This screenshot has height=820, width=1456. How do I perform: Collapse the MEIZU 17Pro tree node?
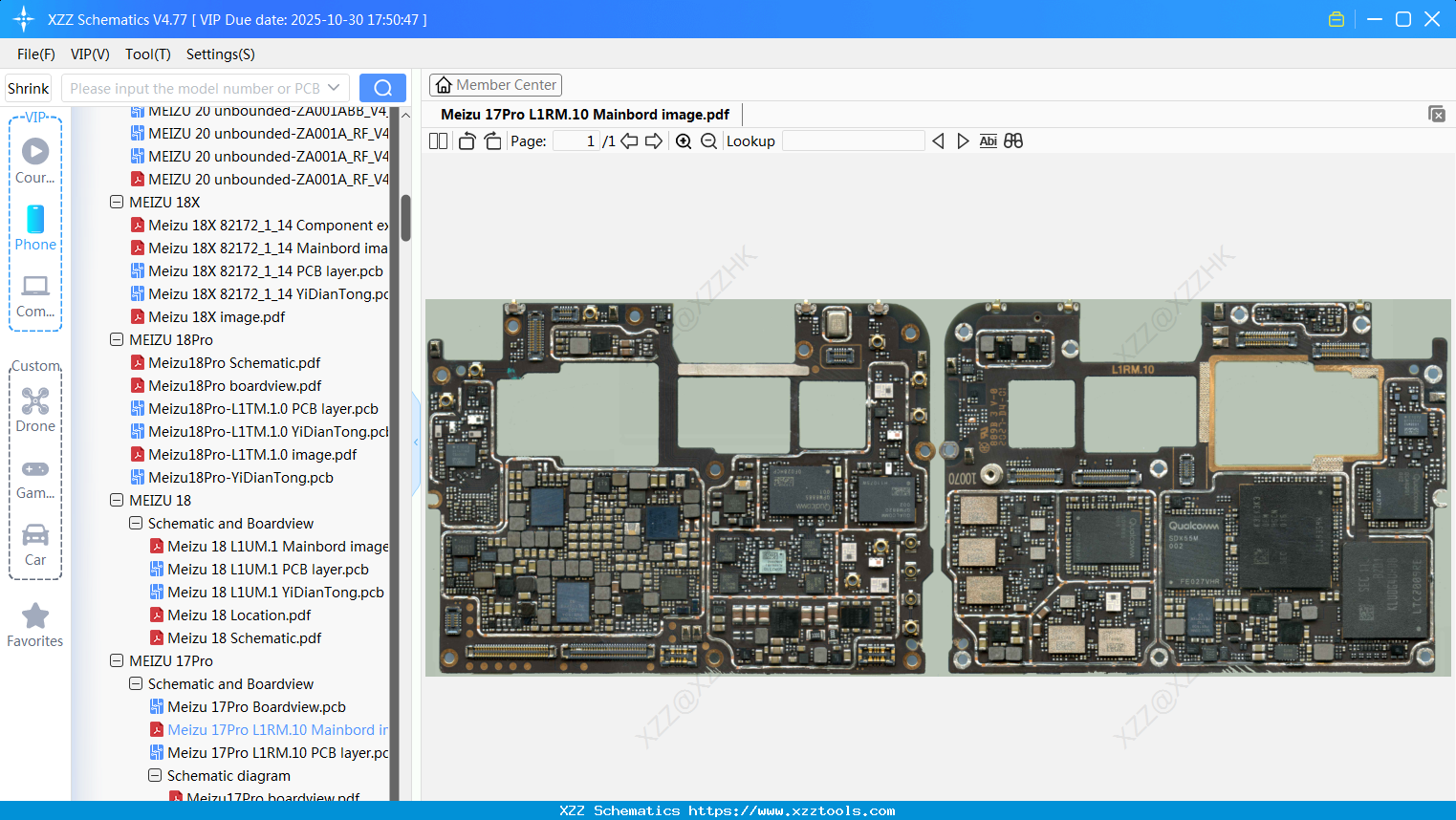(x=117, y=661)
